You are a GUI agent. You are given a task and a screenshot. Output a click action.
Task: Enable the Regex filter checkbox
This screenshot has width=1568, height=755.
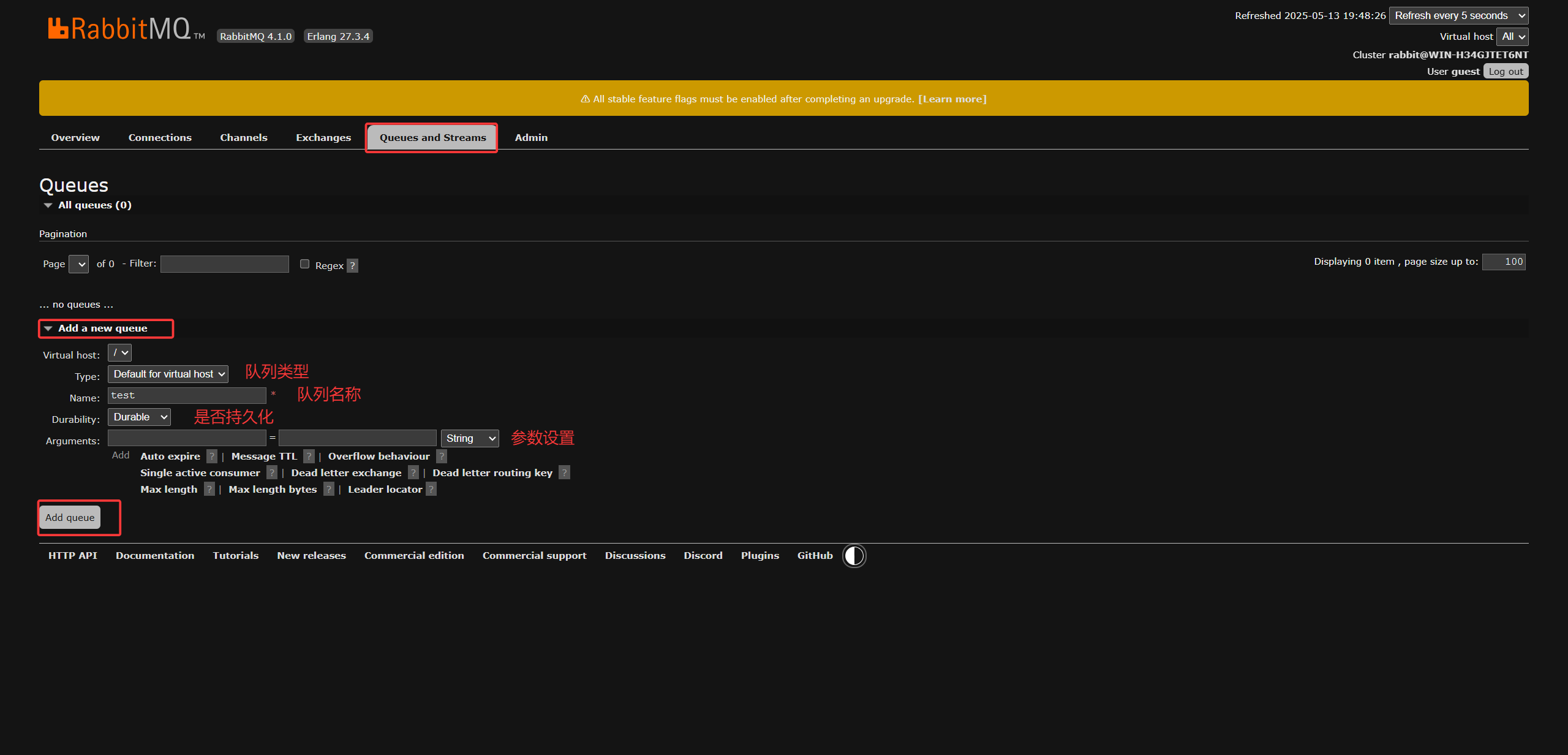[x=304, y=264]
